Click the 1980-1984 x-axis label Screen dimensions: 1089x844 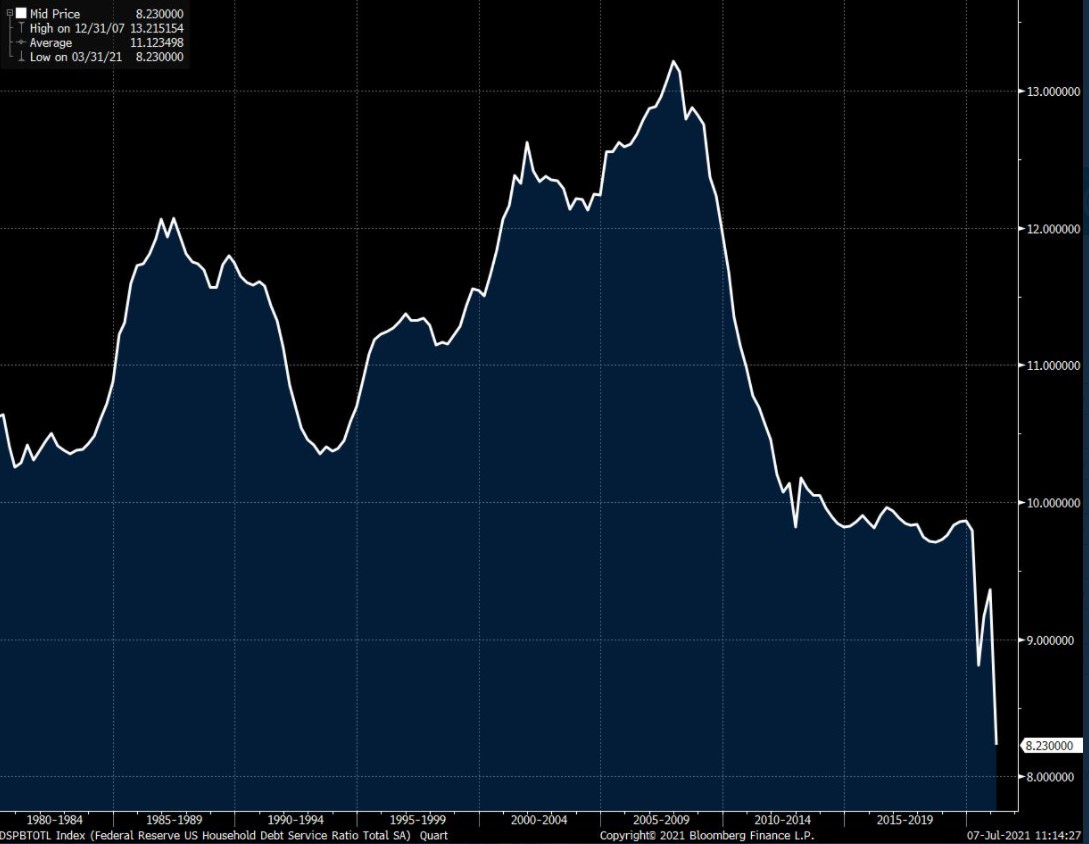[53, 820]
